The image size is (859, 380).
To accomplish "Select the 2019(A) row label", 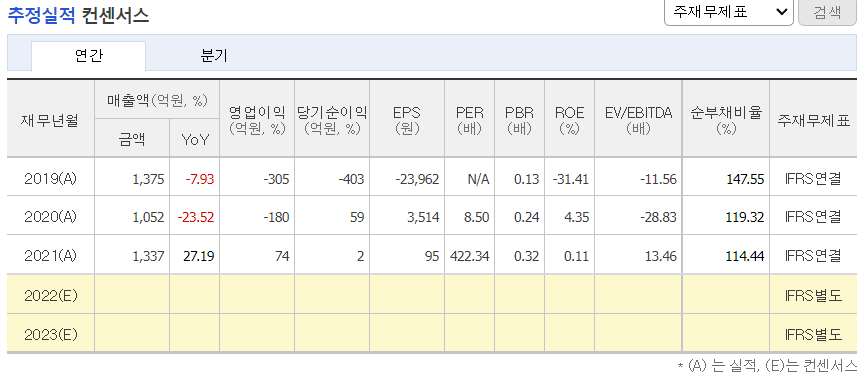I will click(50, 179).
